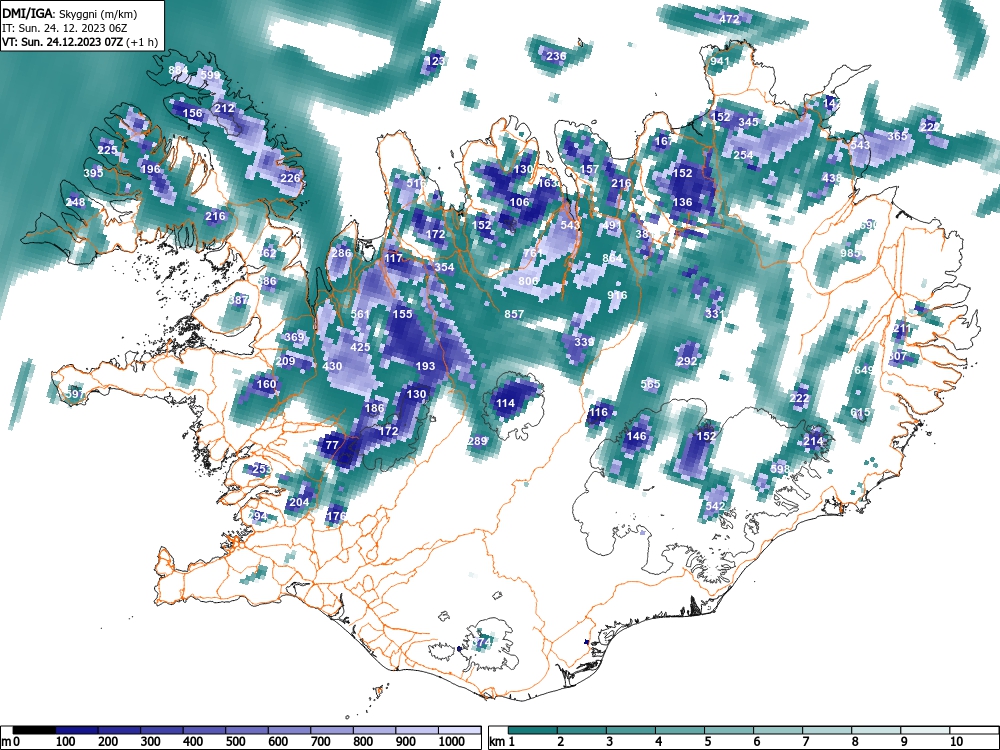
Task: Click the visibility value 472 offshore north
Action: (729, 19)
